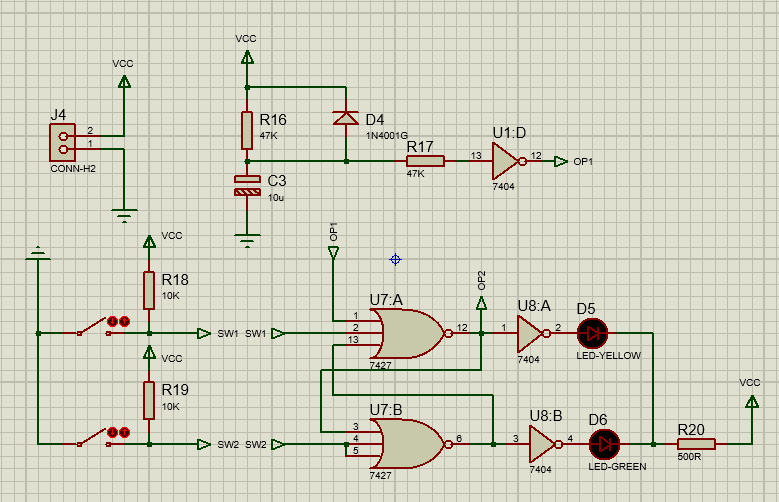Click the ground symbol below C3
The image size is (779, 502).
pos(247,241)
